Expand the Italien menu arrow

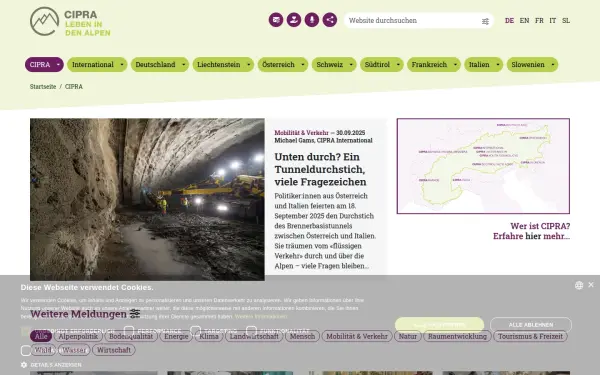pos(498,65)
